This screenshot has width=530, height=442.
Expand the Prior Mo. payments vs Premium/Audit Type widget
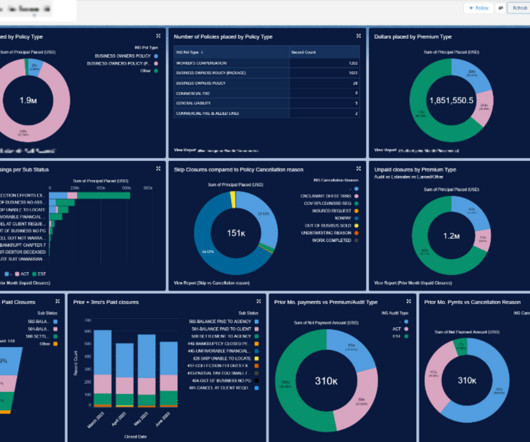(x=409, y=301)
